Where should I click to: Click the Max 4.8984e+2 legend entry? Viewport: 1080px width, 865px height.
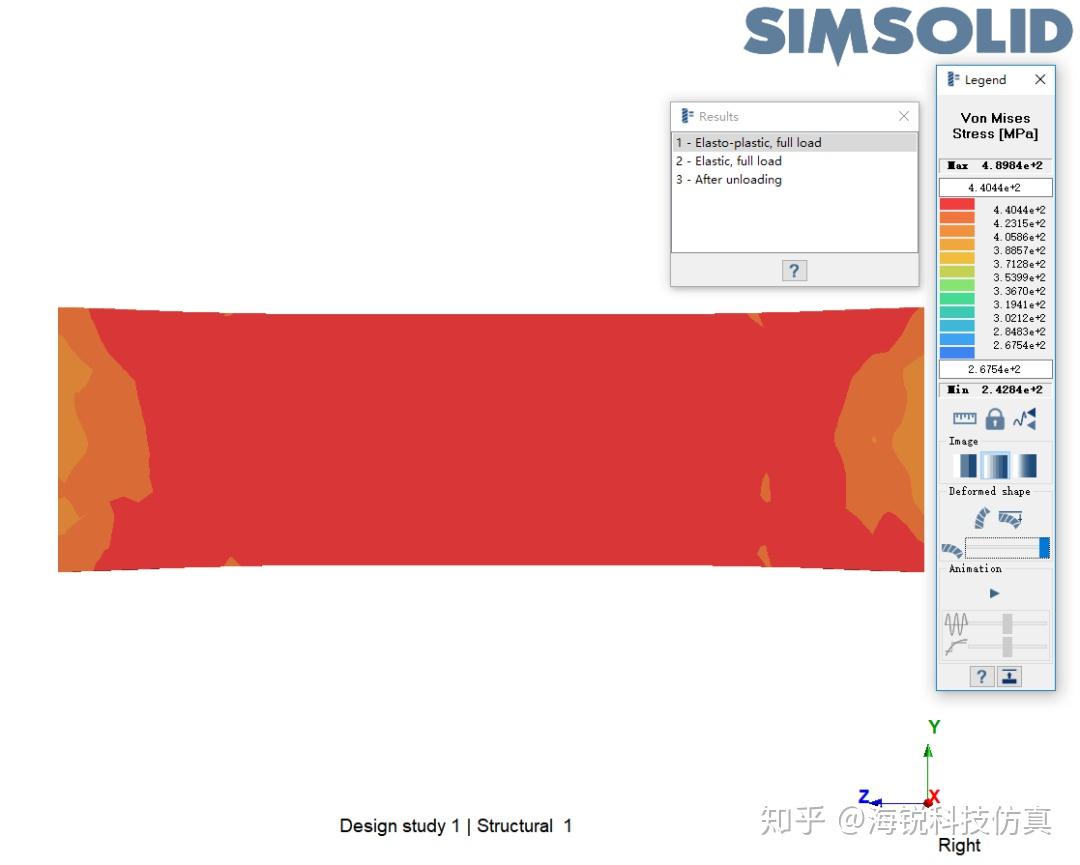coord(995,165)
